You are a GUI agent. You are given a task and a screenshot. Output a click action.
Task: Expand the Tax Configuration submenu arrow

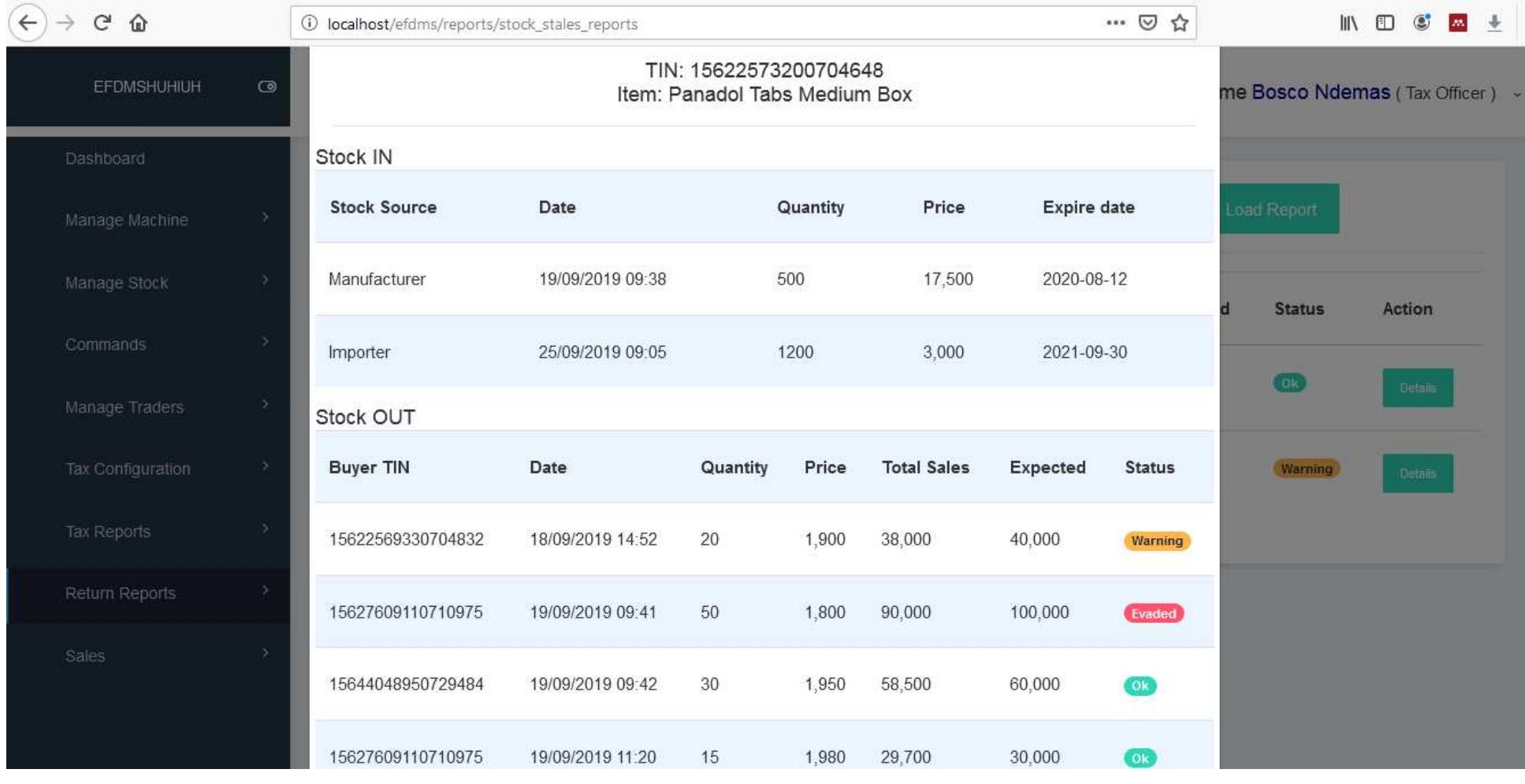[266, 466]
